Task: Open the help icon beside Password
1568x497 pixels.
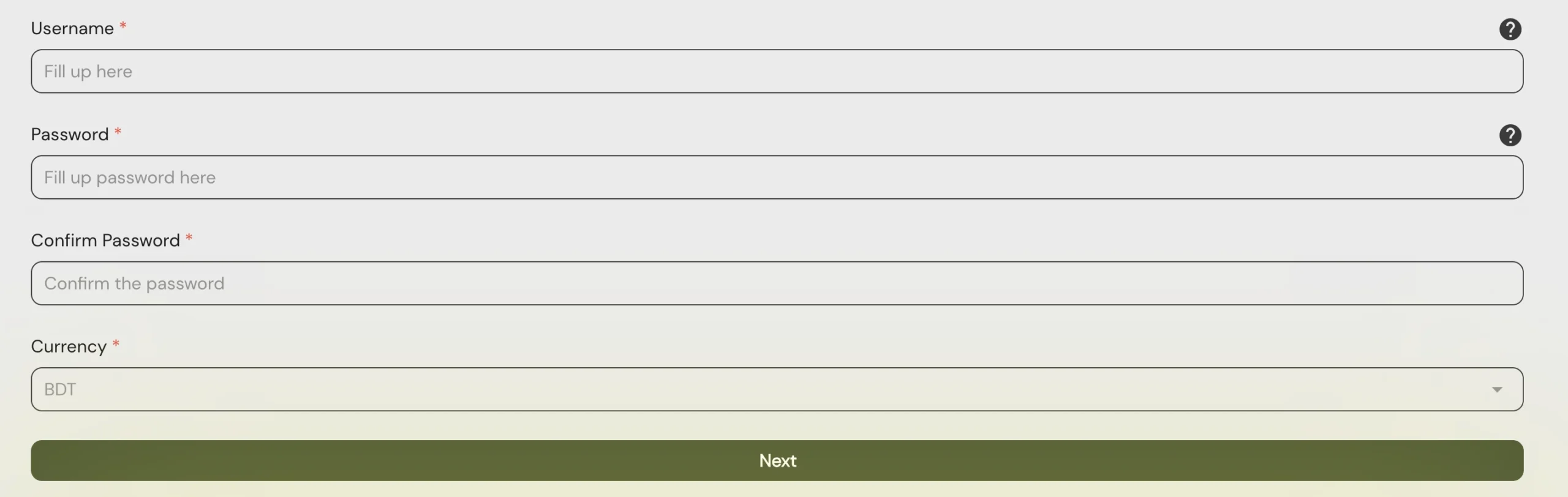Action: 1510,135
